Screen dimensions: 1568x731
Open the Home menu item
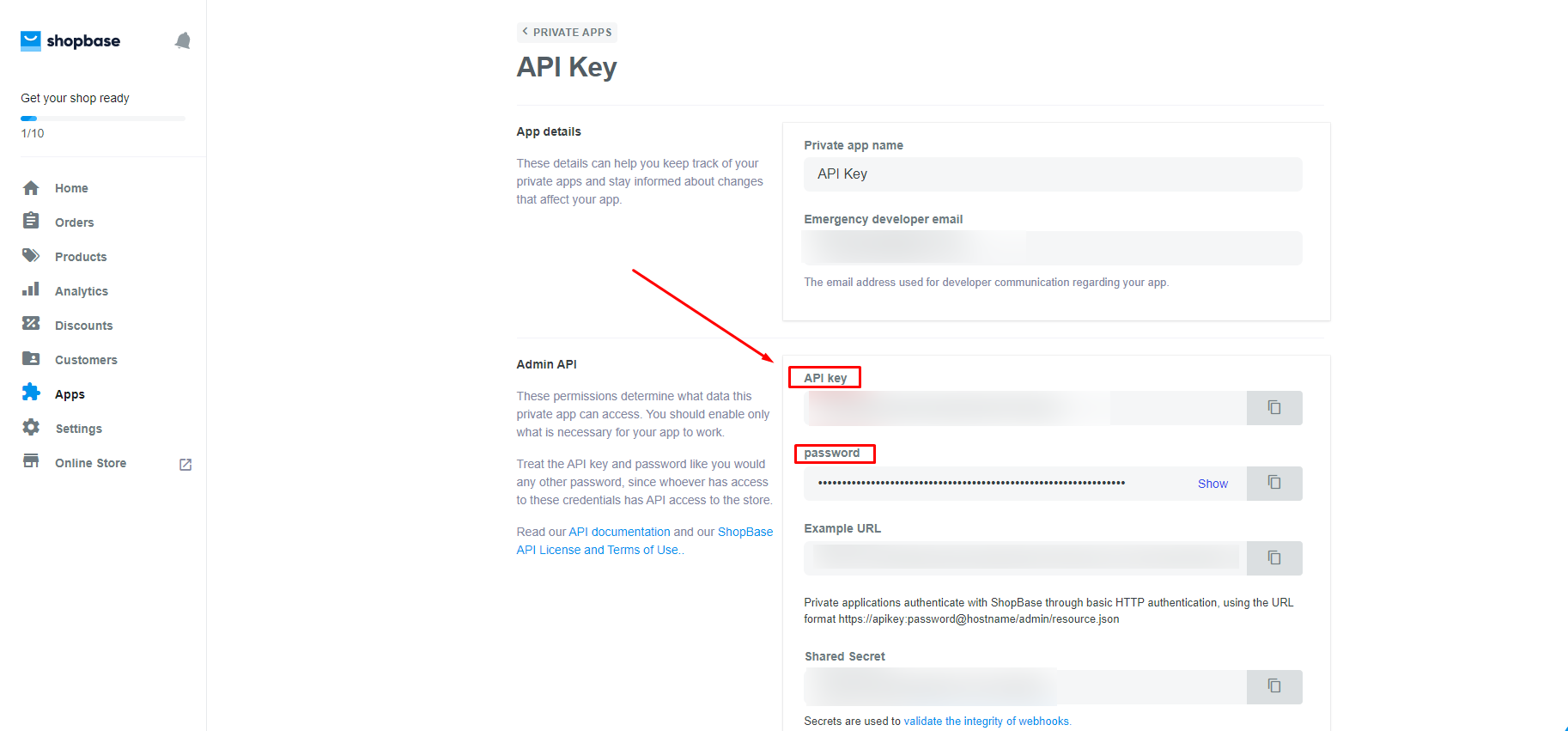click(x=71, y=188)
